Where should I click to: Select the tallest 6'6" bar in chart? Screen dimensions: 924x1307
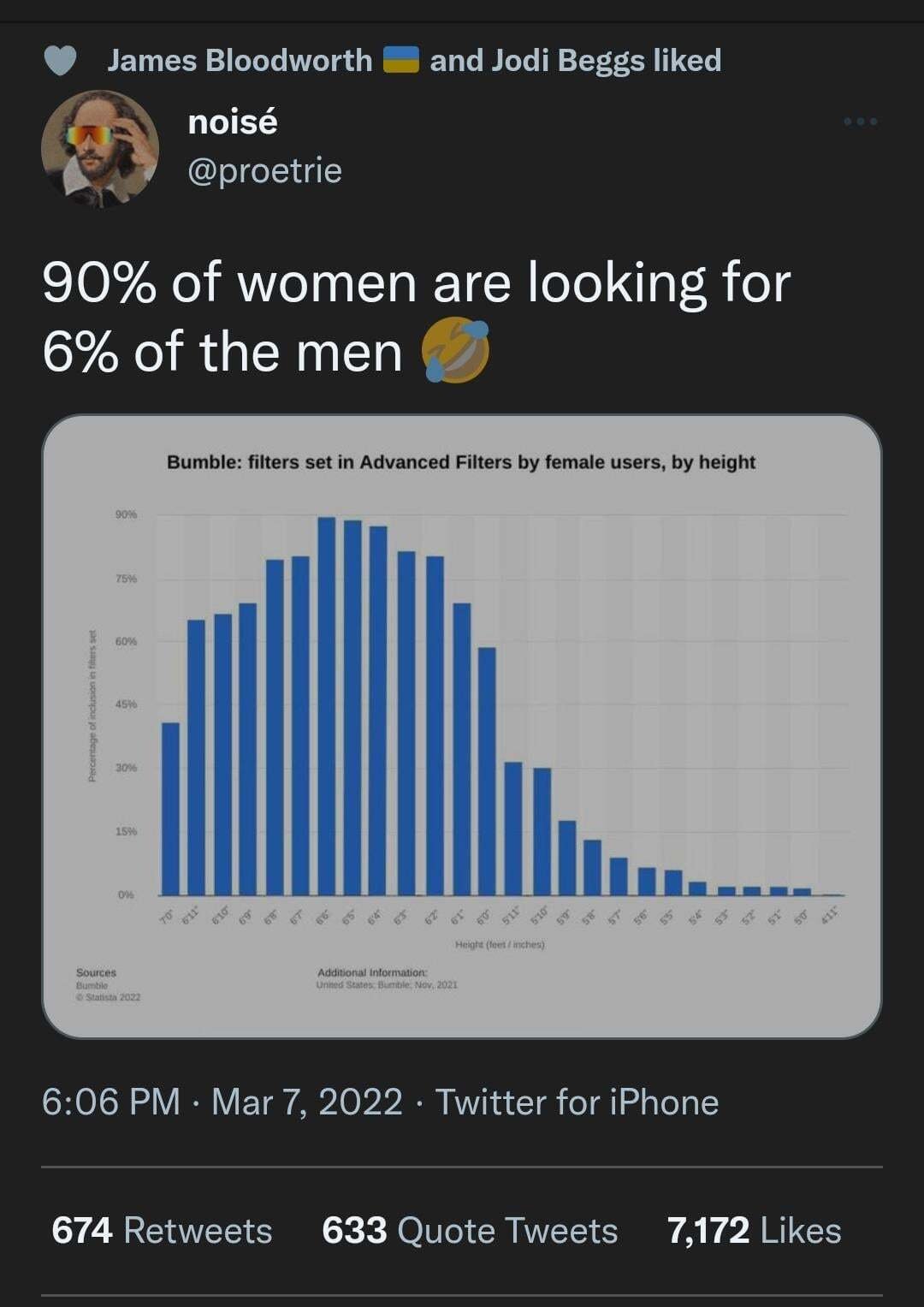point(326,706)
